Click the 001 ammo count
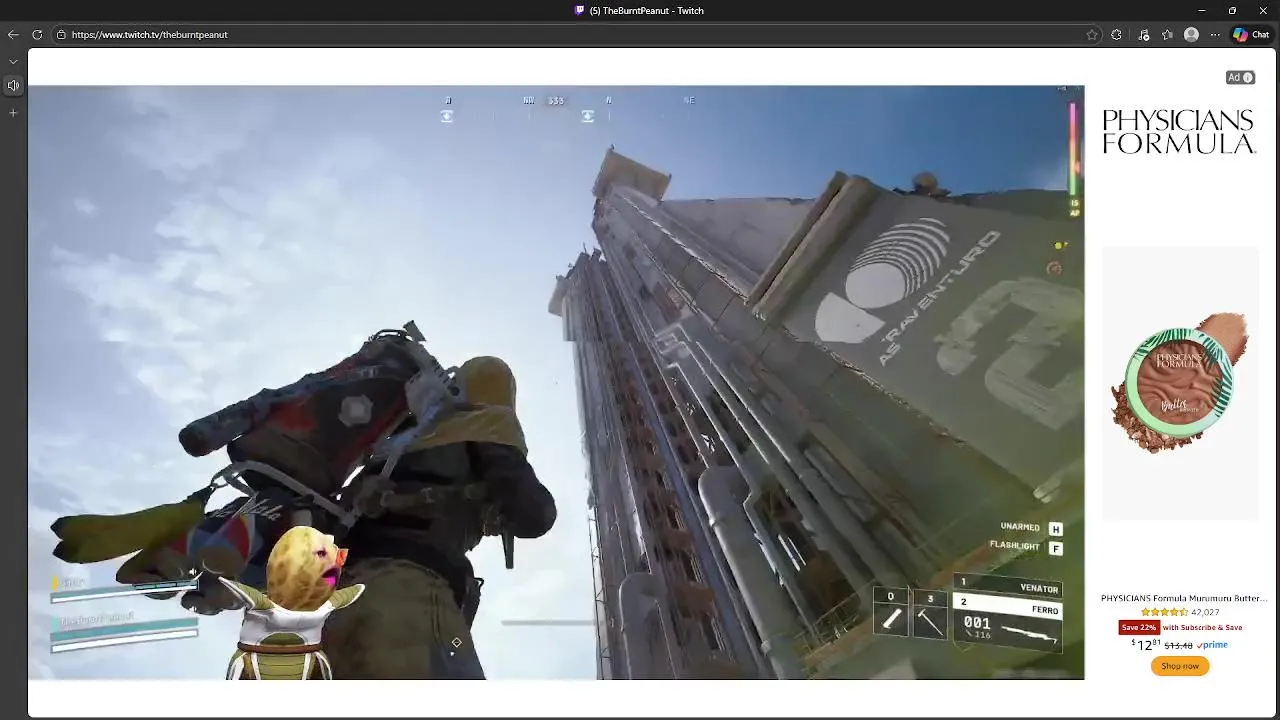The width and height of the screenshot is (1280, 720). 977,623
